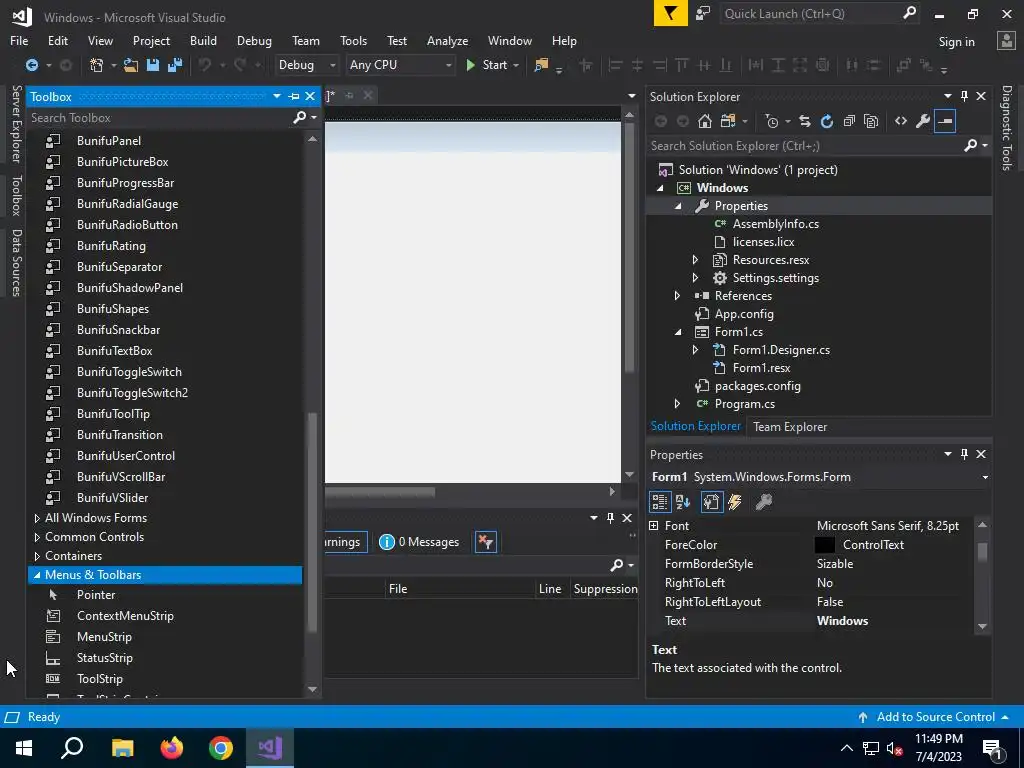Screen dimensions: 1024x768
Task: Open the Any CPU platform dropdown
Action: [x=401, y=65]
